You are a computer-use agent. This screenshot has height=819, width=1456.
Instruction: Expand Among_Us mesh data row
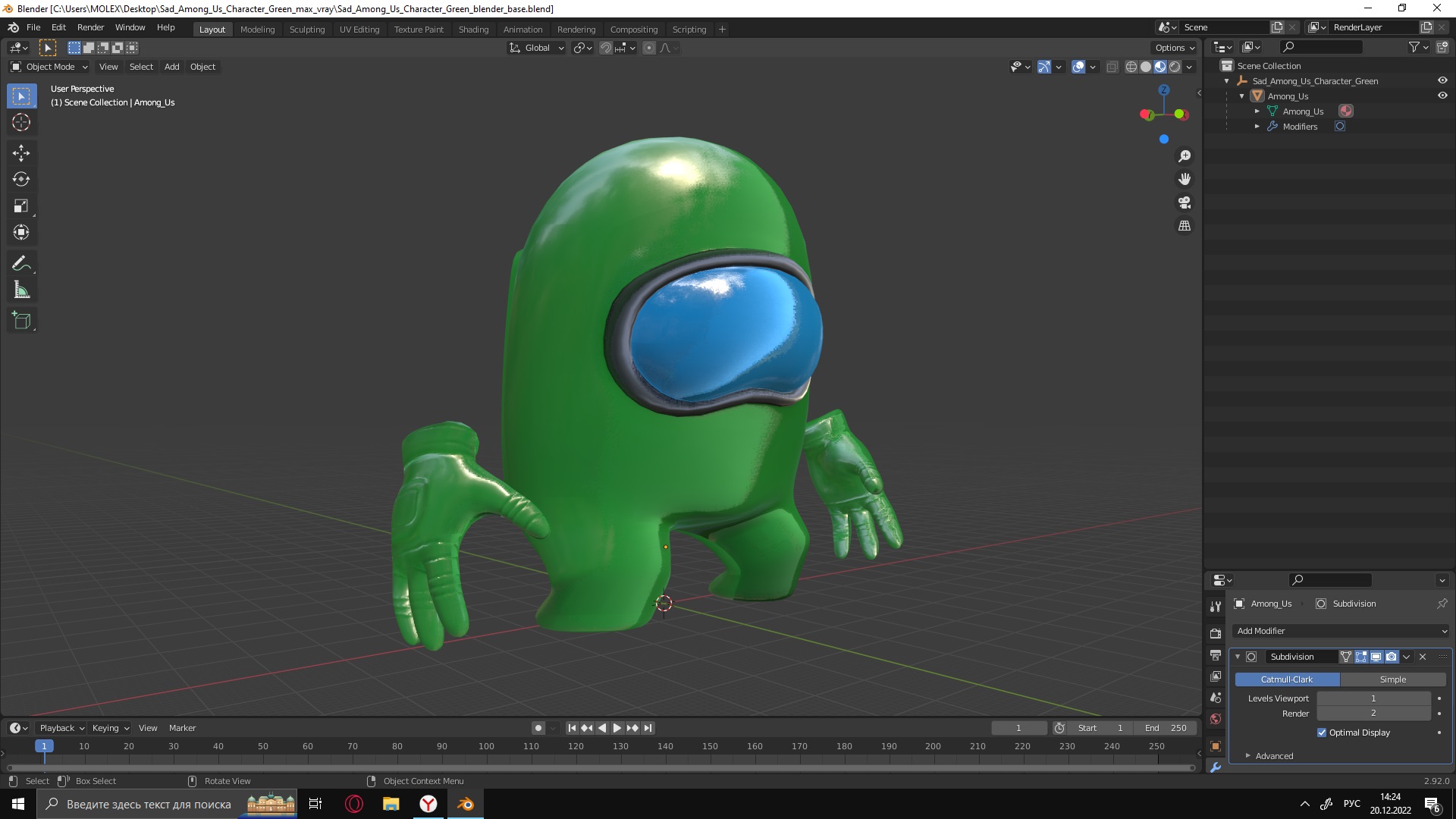(x=1257, y=111)
